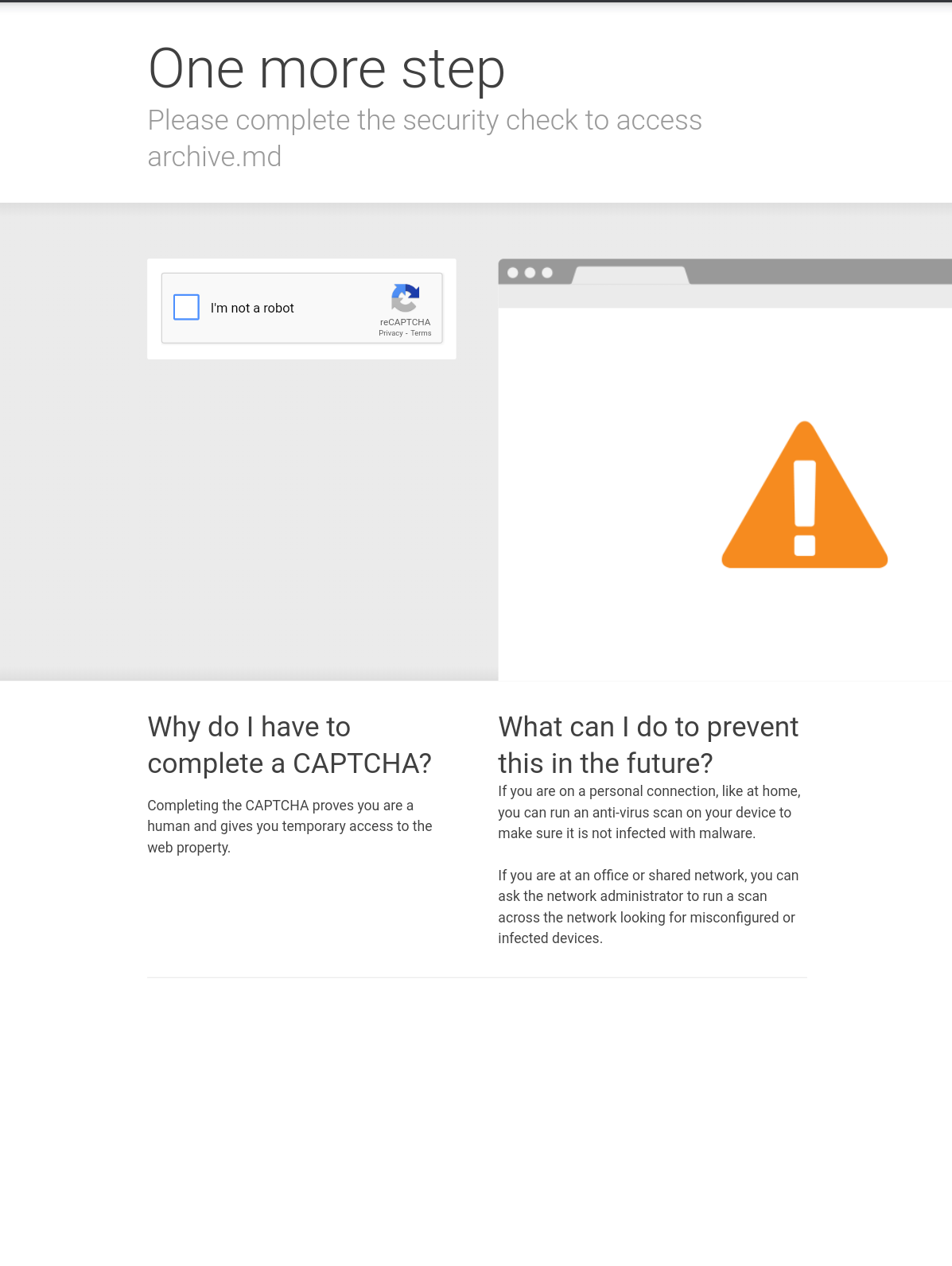This screenshot has height=1266, width=952.
Task: Click the "Please complete the security check" subtitle
Action: pyautogui.click(x=425, y=138)
